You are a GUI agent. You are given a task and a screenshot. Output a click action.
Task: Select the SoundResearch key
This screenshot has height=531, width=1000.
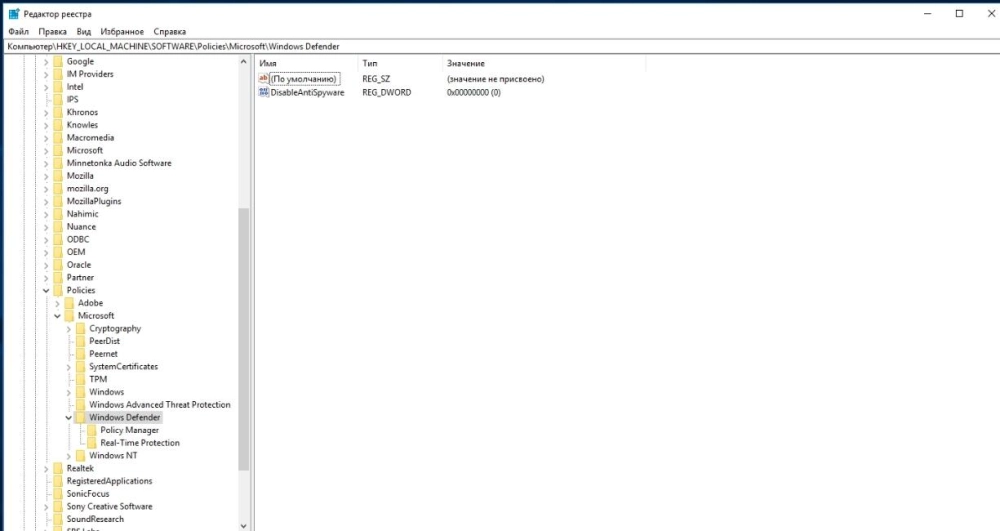(x=95, y=520)
